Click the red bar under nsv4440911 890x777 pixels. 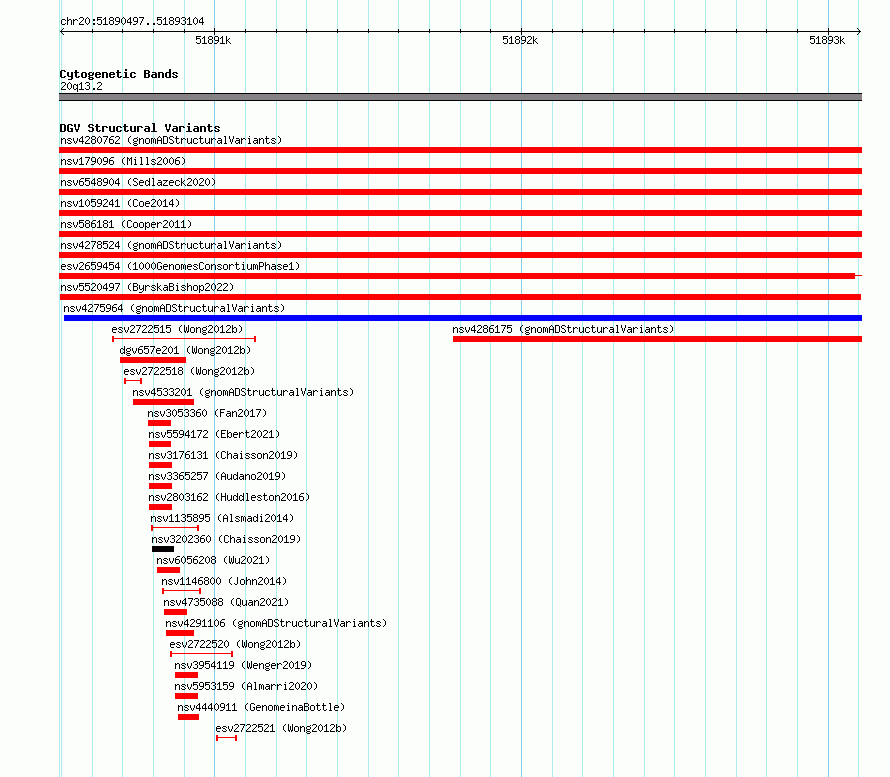click(188, 717)
